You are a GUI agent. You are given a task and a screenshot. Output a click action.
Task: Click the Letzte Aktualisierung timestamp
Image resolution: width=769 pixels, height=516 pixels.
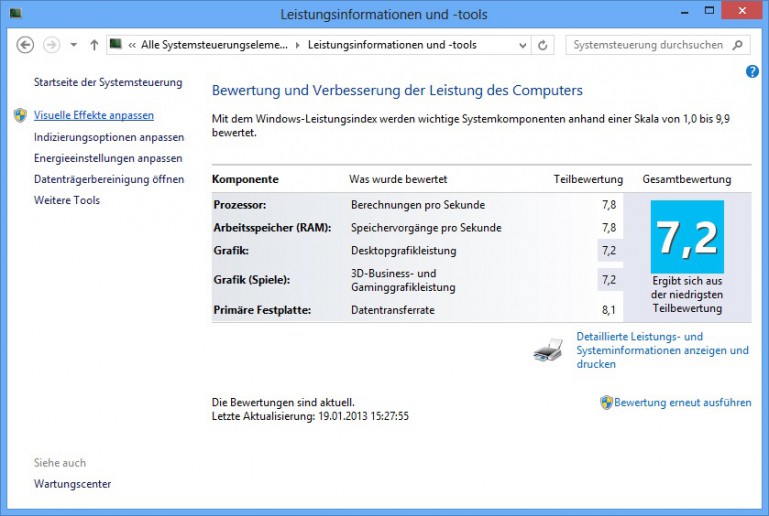point(310,416)
